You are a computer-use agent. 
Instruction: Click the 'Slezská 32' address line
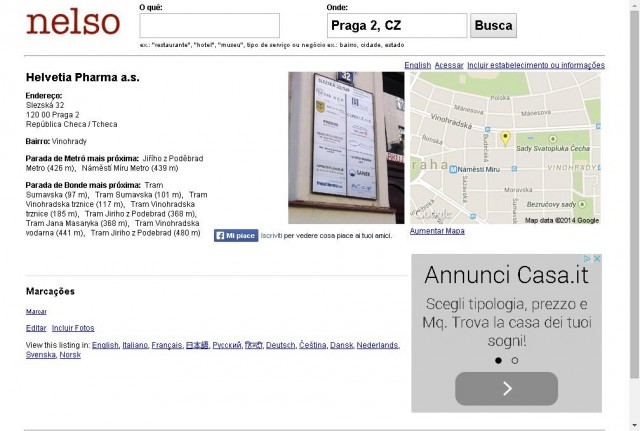(45, 105)
